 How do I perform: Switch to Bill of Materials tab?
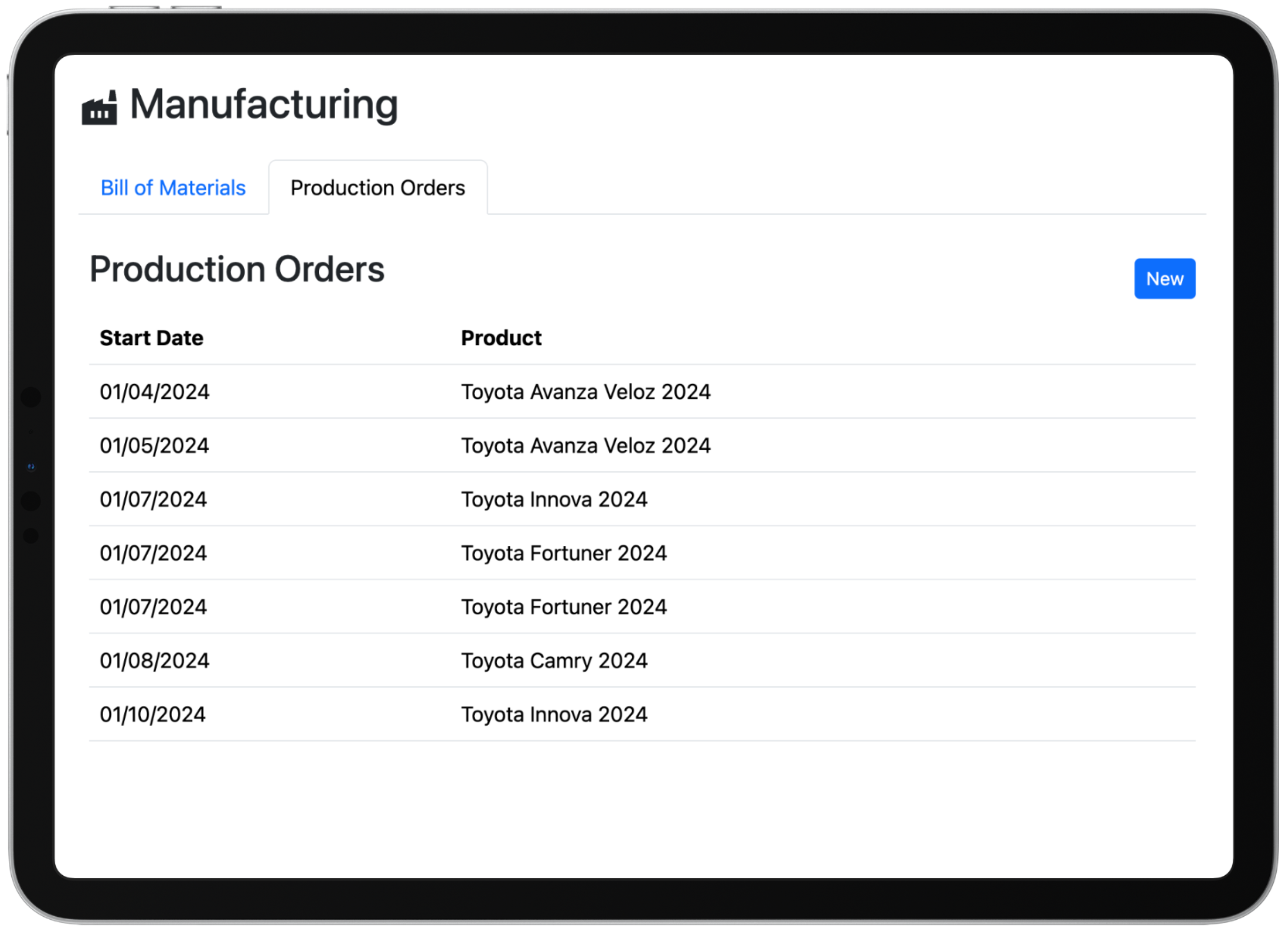click(x=173, y=188)
